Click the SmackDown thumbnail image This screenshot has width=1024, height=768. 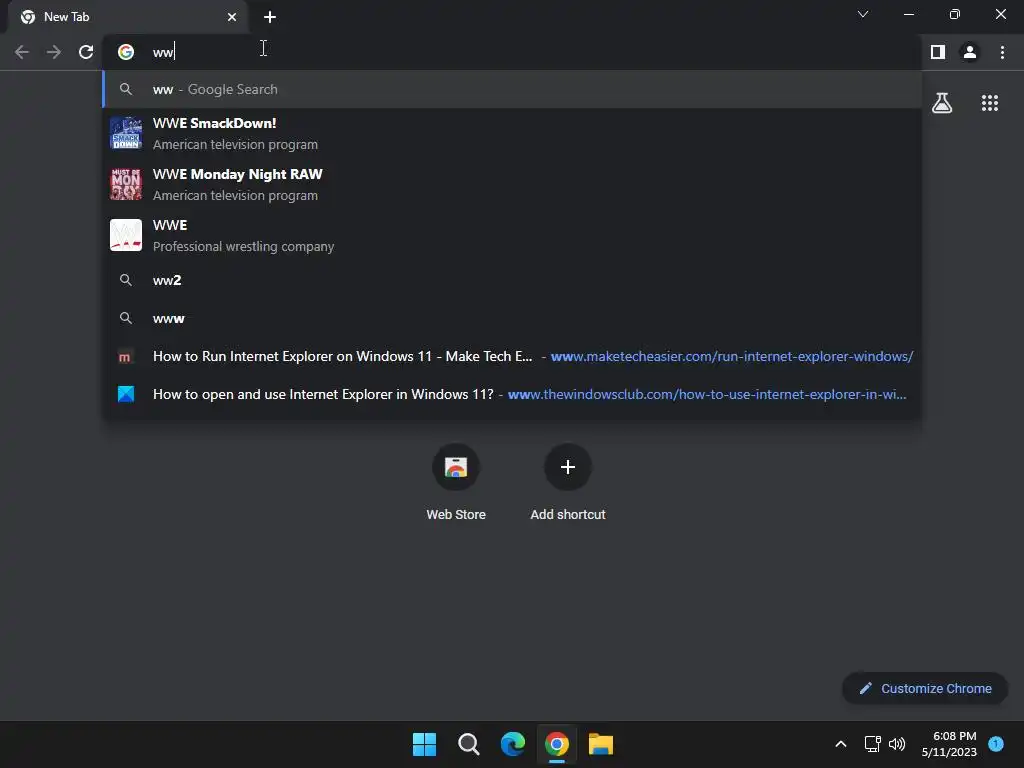pos(126,133)
